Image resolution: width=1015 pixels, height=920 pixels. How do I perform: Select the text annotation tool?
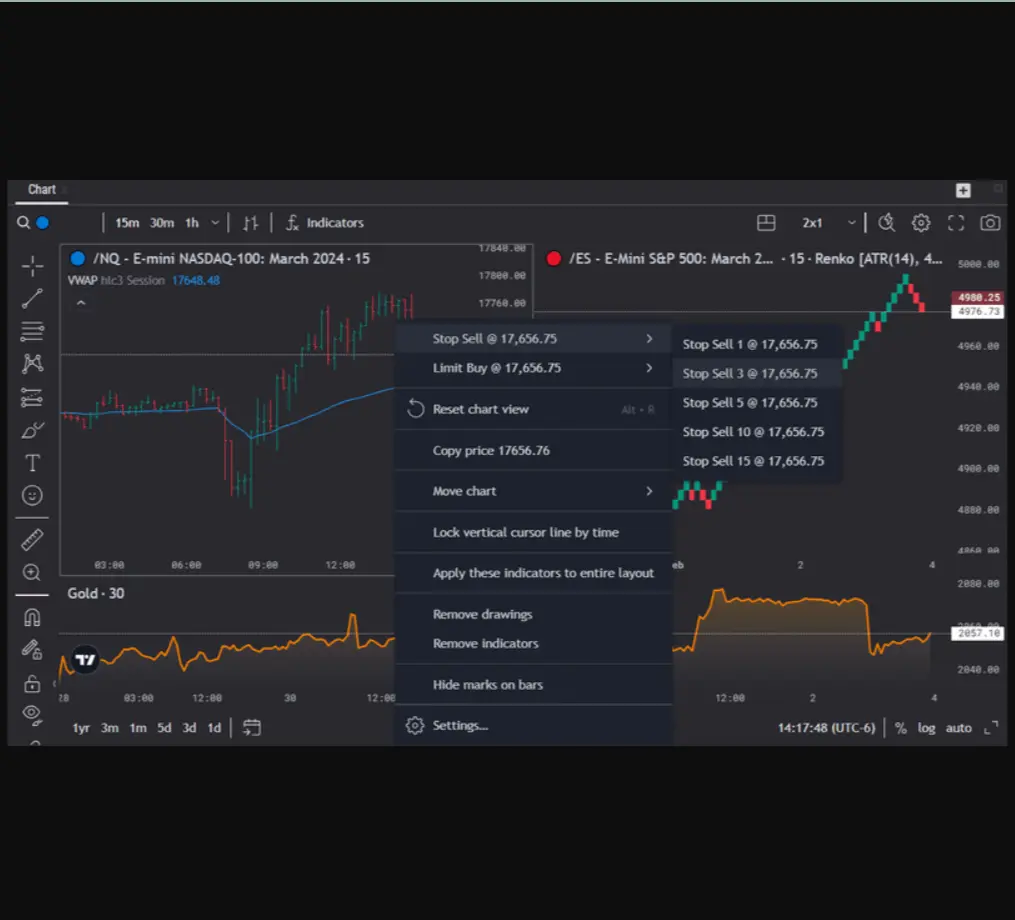coord(32,462)
